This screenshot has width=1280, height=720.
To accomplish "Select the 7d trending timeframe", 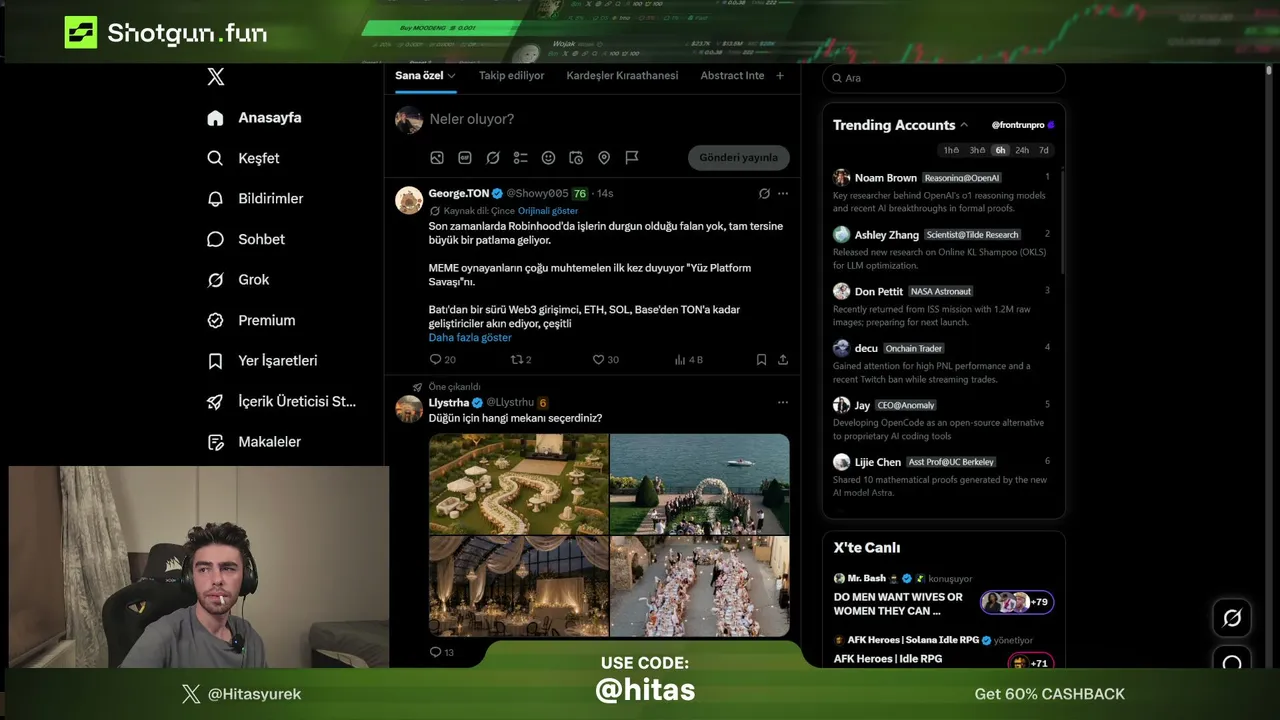I will [1044, 150].
